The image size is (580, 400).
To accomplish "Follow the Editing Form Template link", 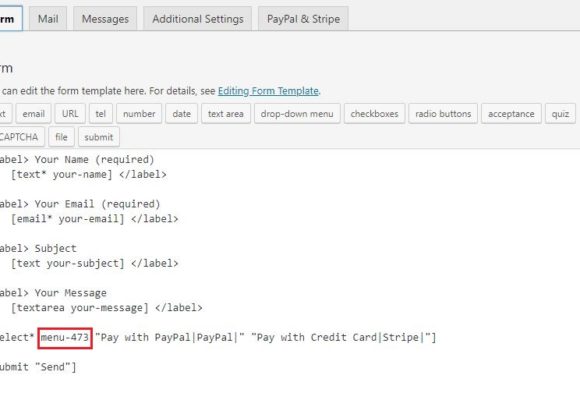I will coord(268,91).
